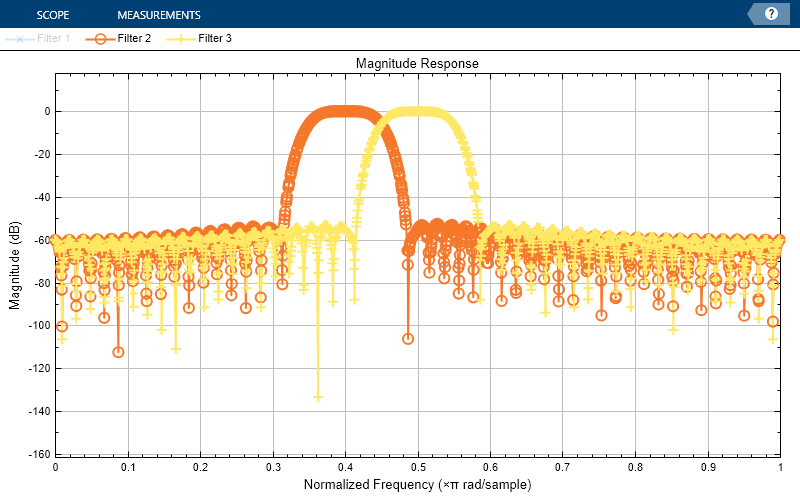Click the x-axis tick label 0.3
Viewport: 800px width, 500px height.
coord(273,467)
